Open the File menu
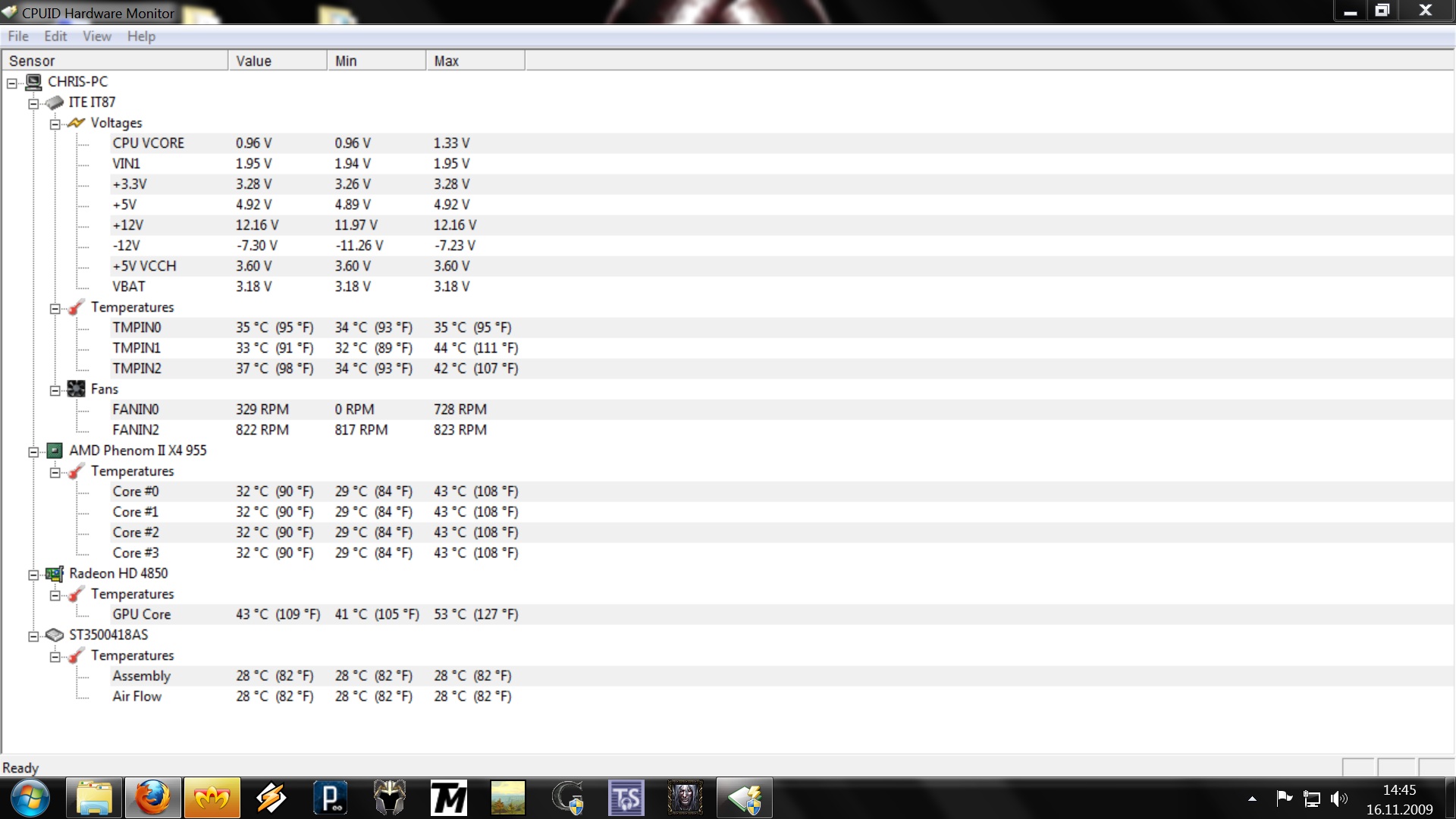This screenshot has height=819, width=1456. coord(18,36)
